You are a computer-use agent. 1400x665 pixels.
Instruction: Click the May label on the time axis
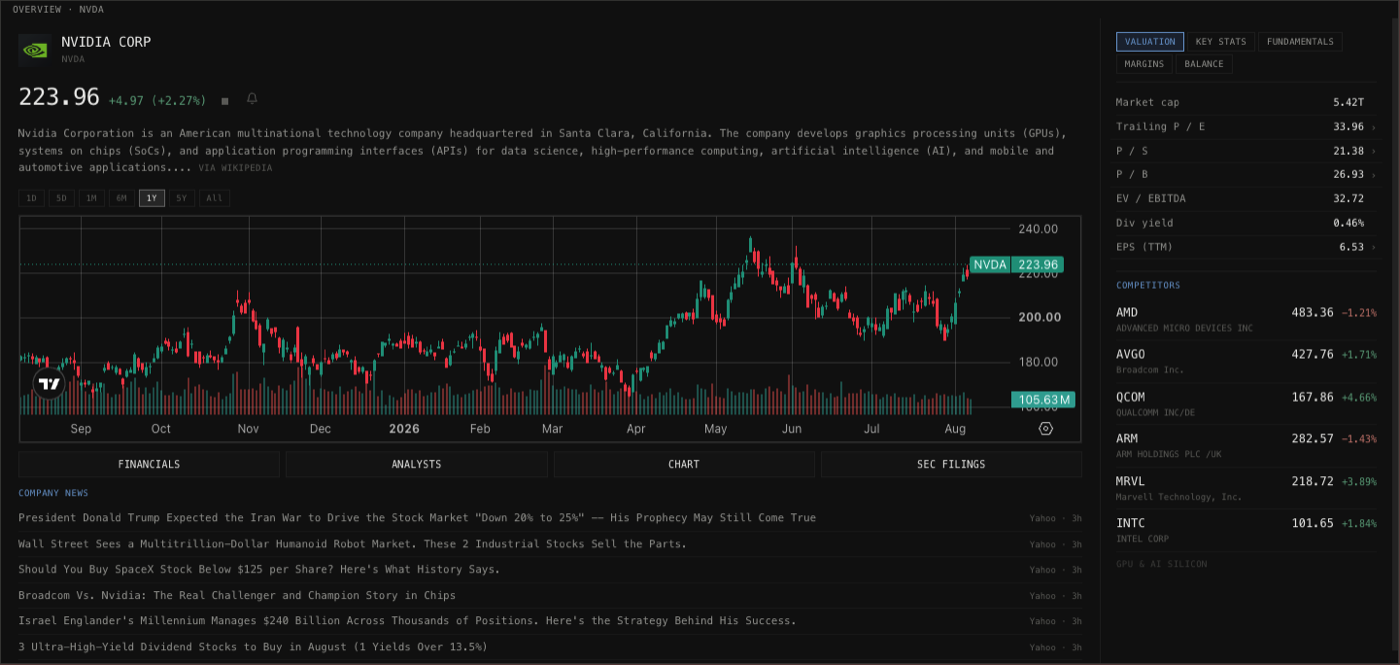715,429
